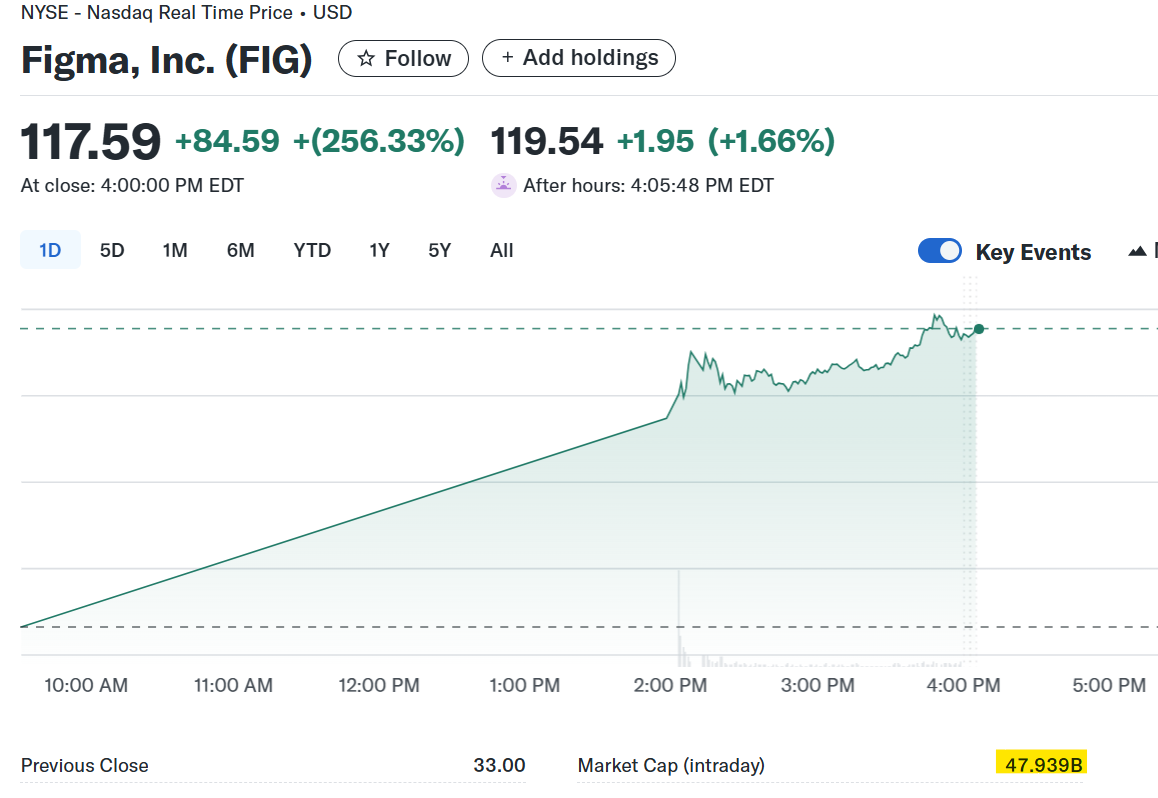Viewport: 1158px width, 798px height.
Task: Click the star icon in Follow
Action: pyautogui.click(x=366, y=58)
